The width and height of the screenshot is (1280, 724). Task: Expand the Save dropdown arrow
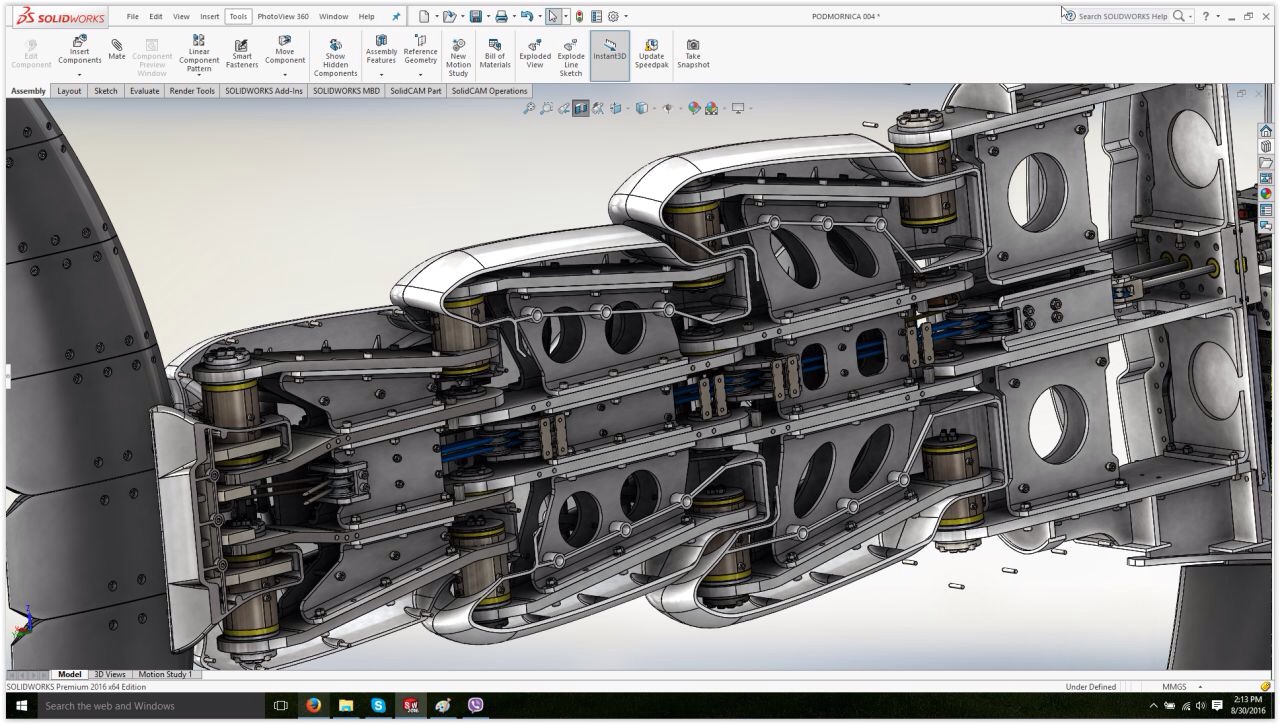[x=487, y=16]
